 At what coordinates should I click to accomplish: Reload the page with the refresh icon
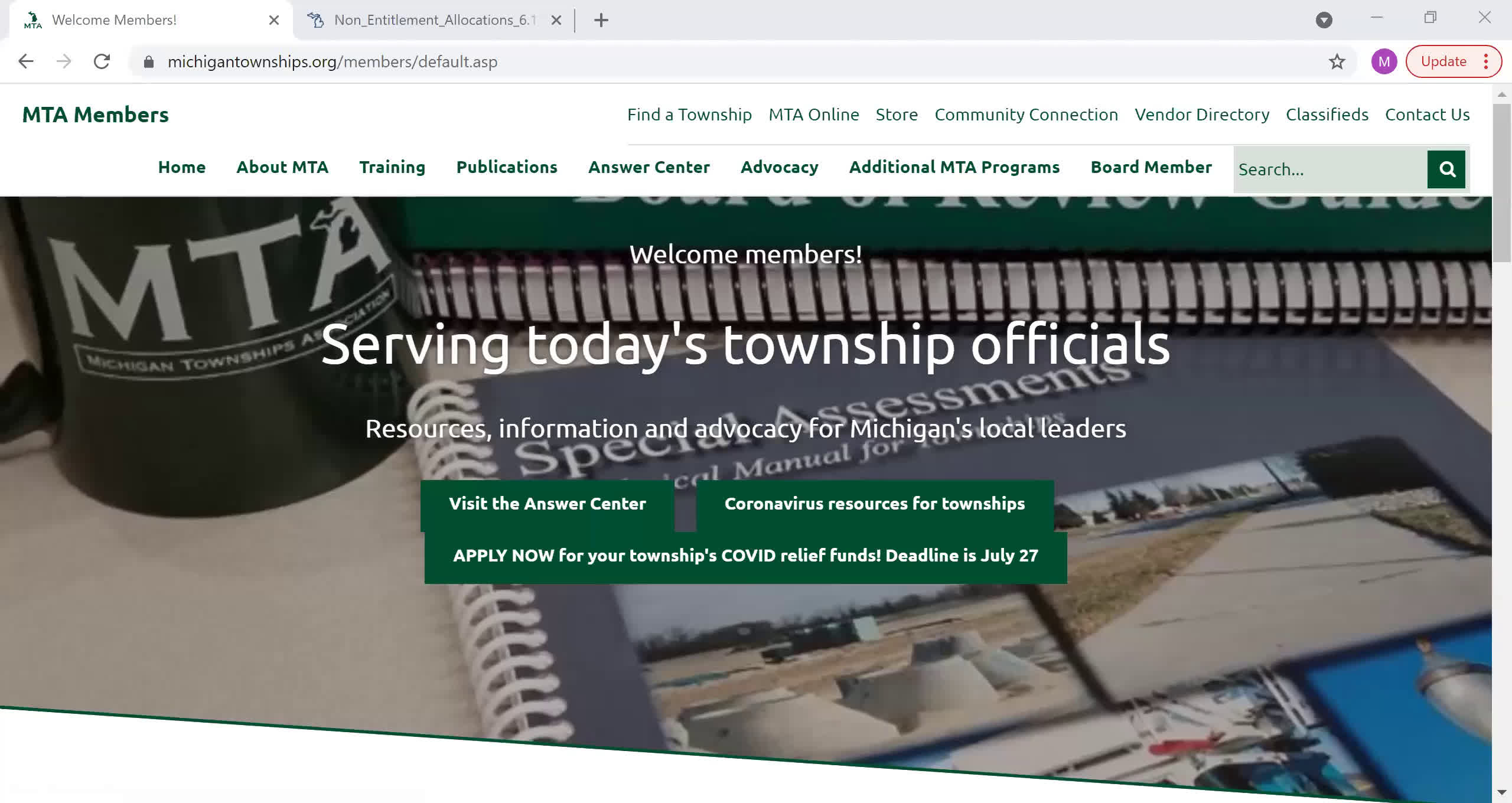[x=102, y=61]
